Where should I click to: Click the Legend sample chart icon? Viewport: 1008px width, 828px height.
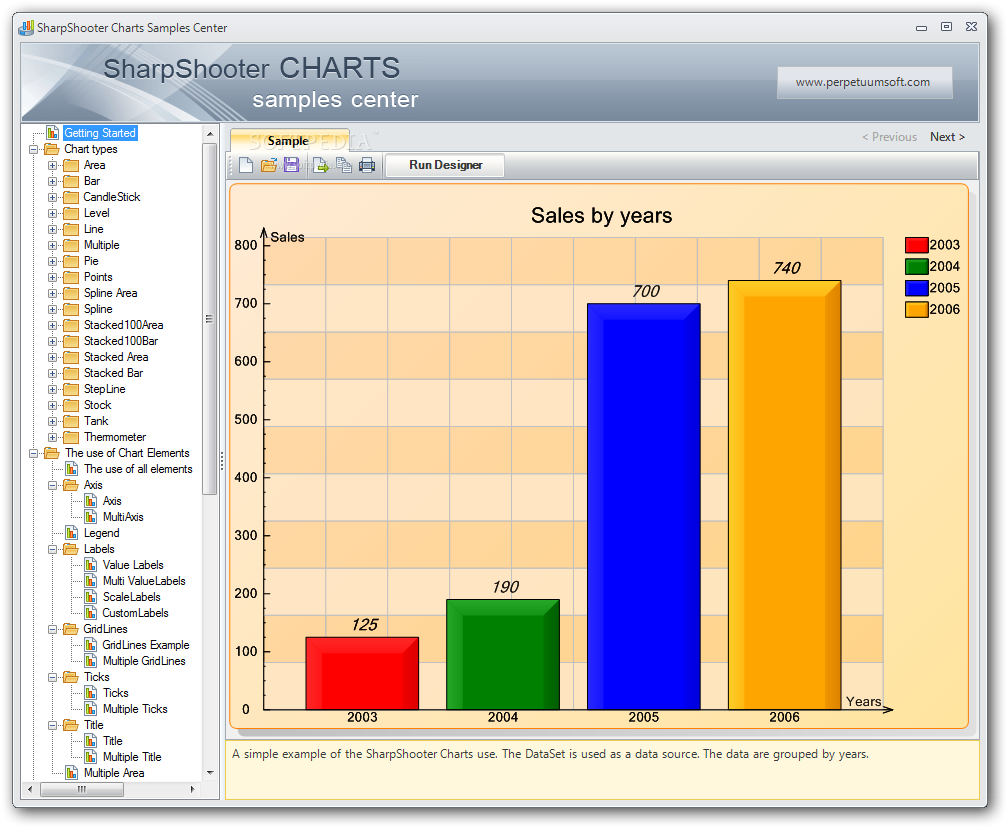click(72, 533)
